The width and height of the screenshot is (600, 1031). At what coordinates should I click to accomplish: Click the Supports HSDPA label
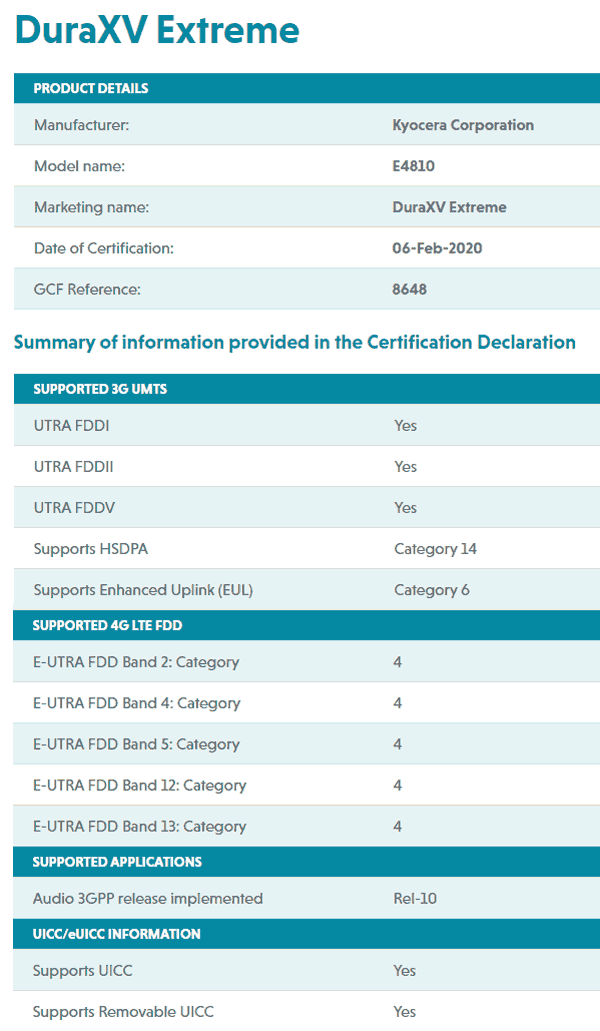point(91,549)
